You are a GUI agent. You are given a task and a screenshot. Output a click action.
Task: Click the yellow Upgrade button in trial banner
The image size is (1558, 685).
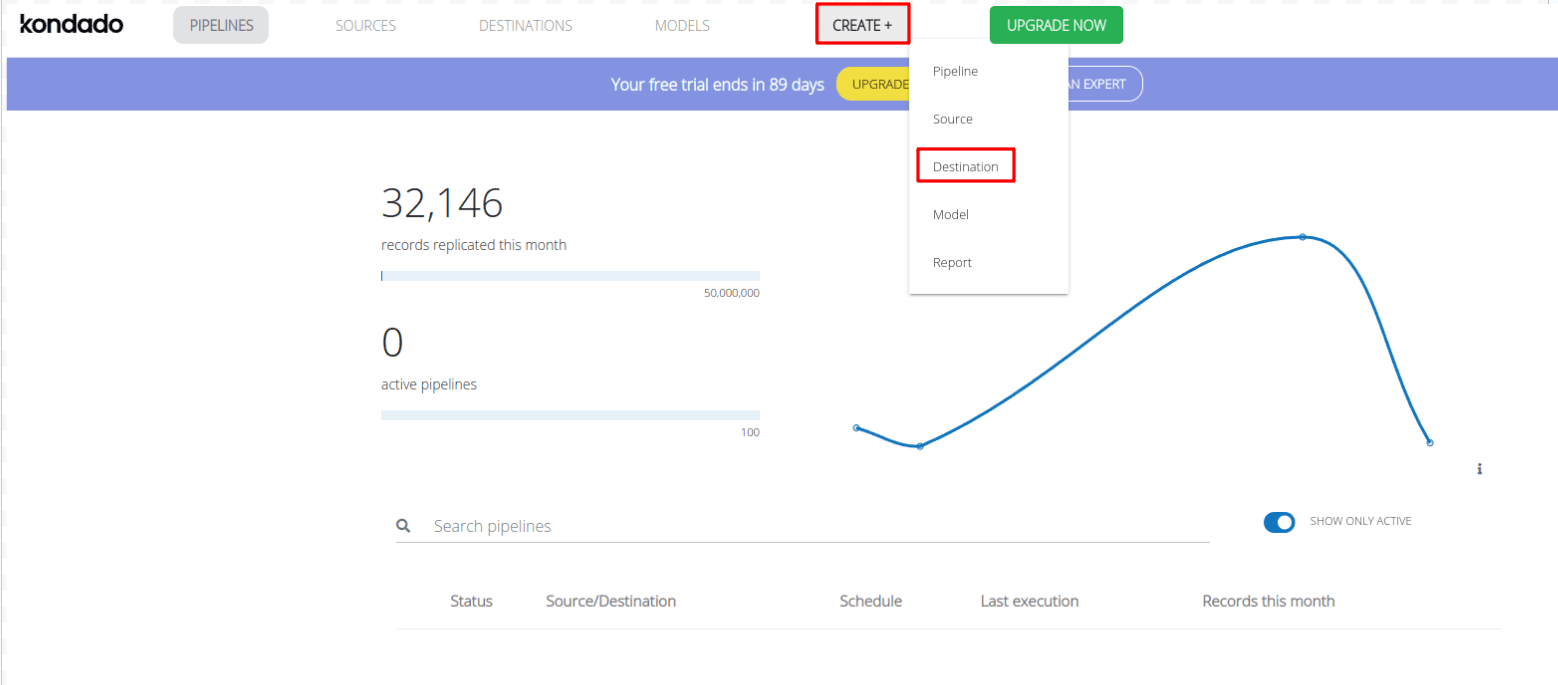click(x=873, y=84)
